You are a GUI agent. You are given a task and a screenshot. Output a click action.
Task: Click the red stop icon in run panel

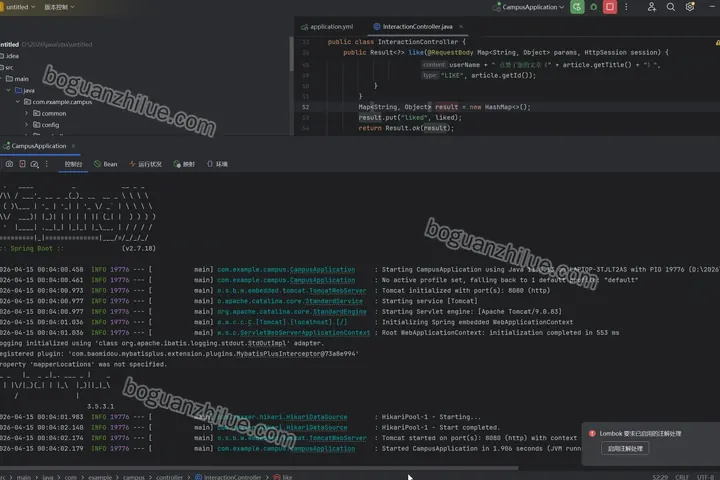click(22, 164)
